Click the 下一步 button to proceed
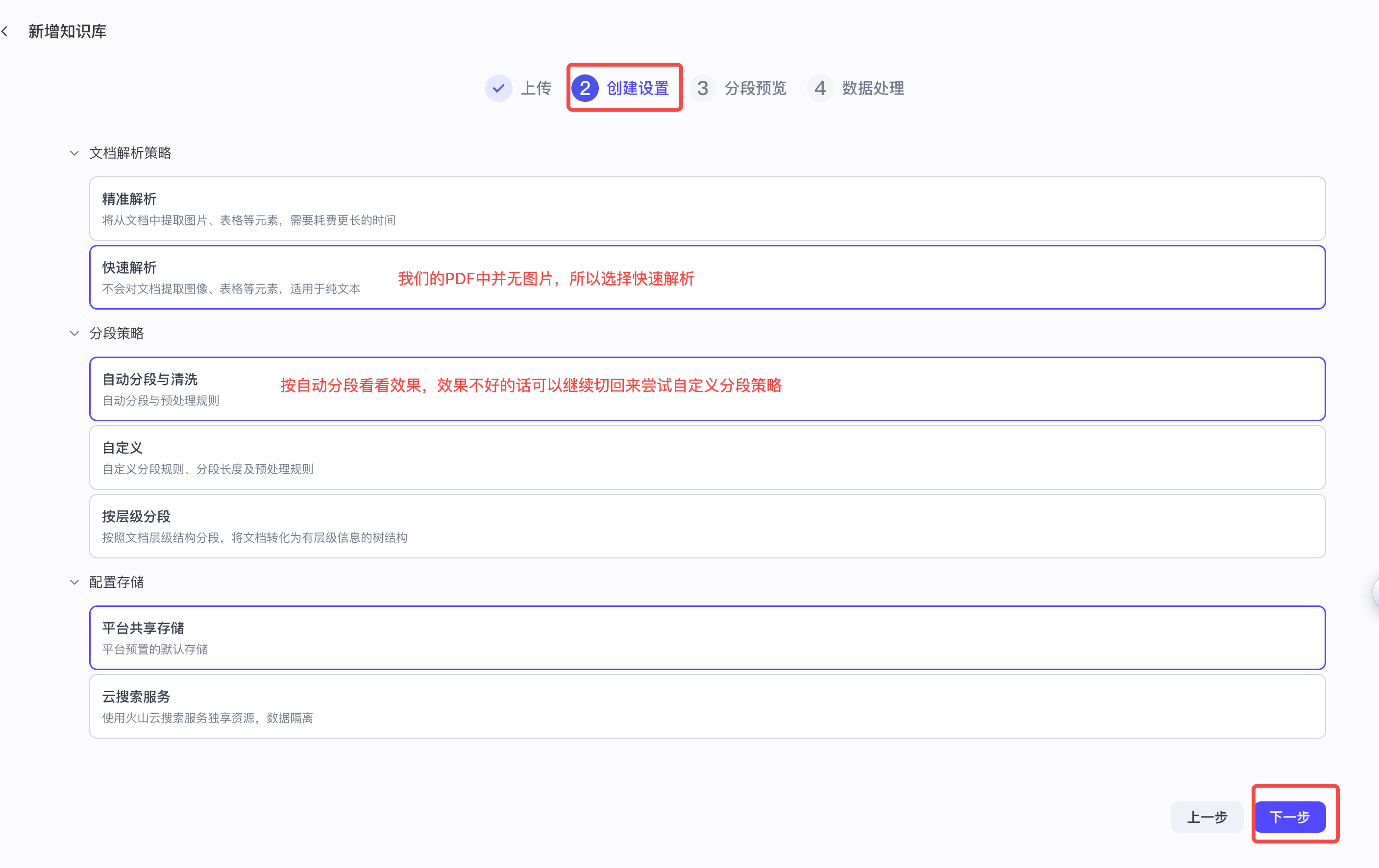Viewport: 1379px width, 868px height. 1291,817
